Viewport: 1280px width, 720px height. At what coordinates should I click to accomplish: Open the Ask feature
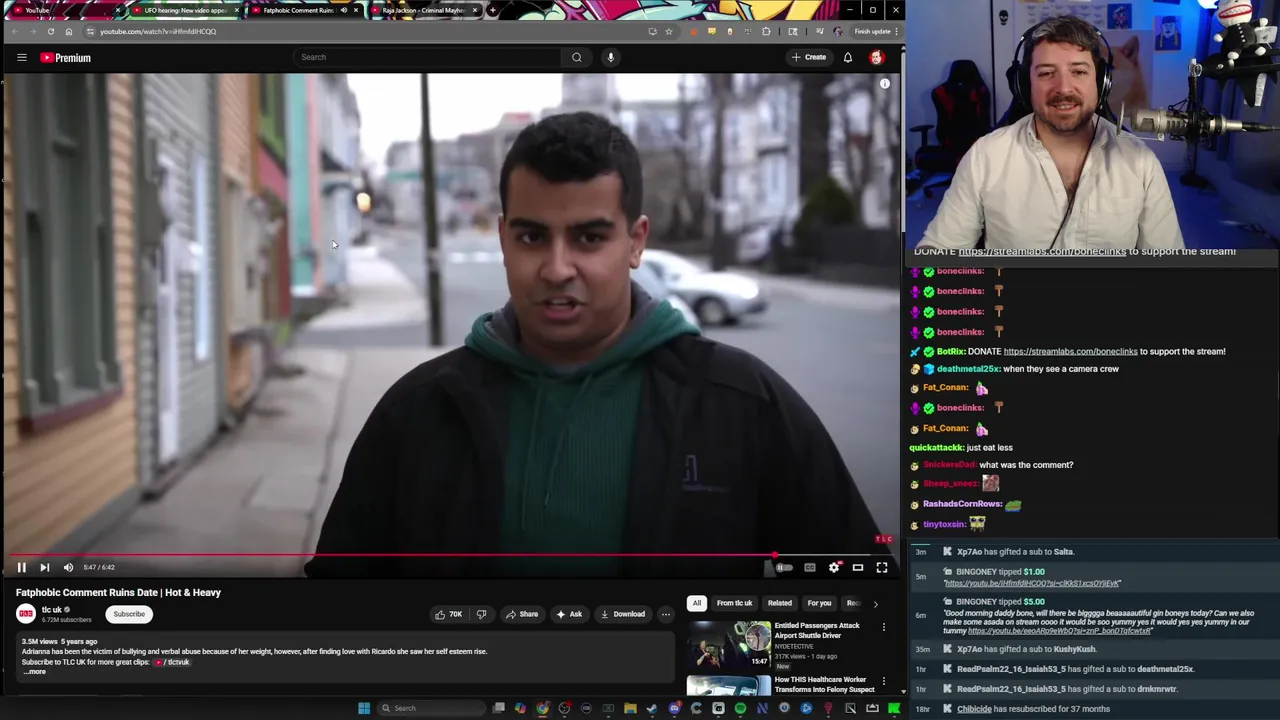coord(569,614)
